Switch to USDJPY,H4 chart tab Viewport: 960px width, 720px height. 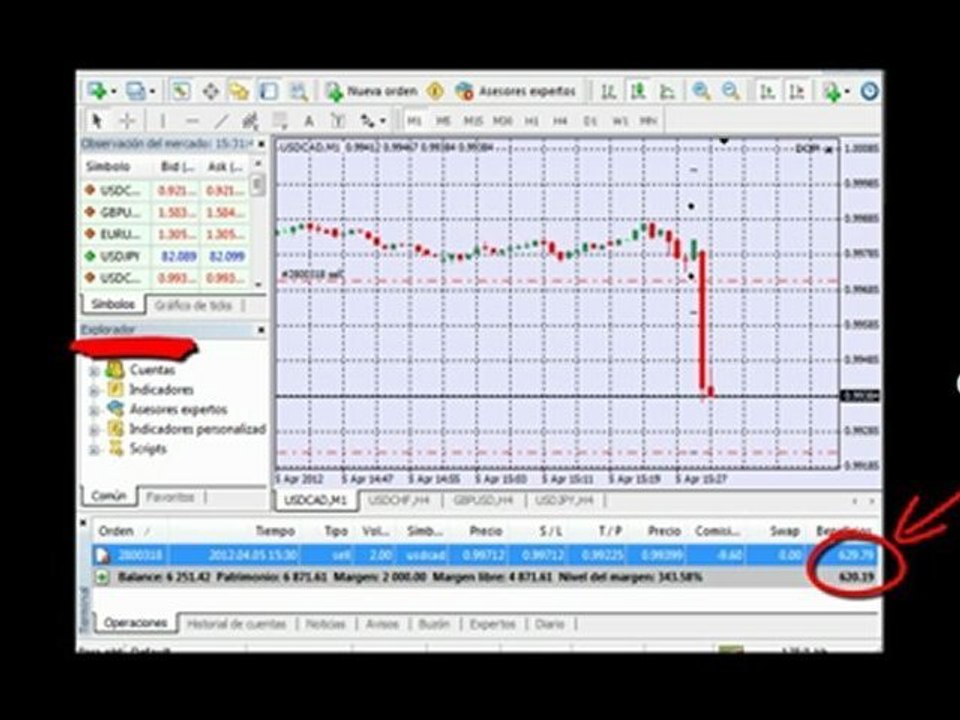coord(564,501)
